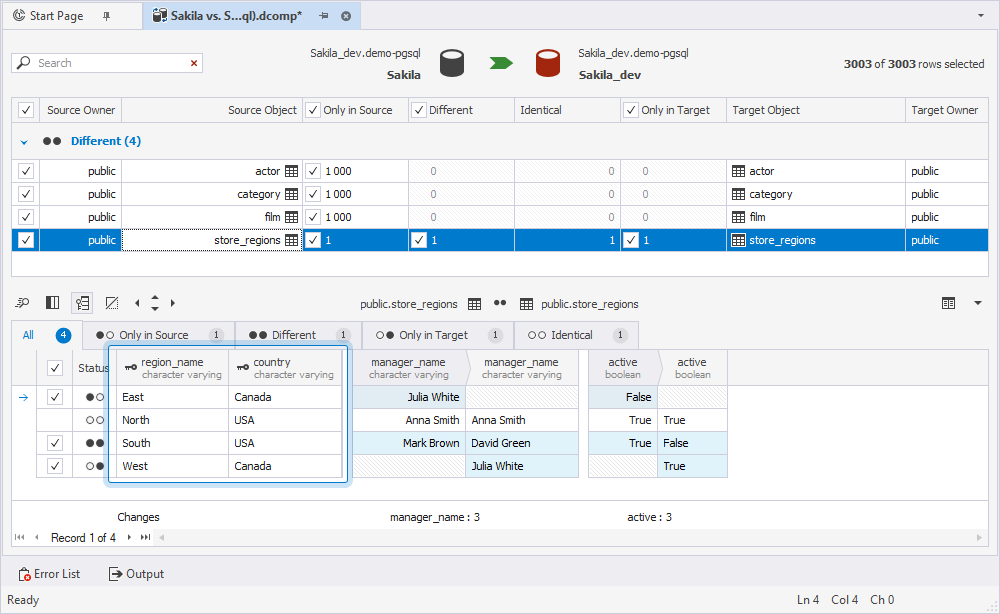The height and width of the screenshot is (614, 1000).
Task: Toggle the South record checkbox
Action: (55, 443)
